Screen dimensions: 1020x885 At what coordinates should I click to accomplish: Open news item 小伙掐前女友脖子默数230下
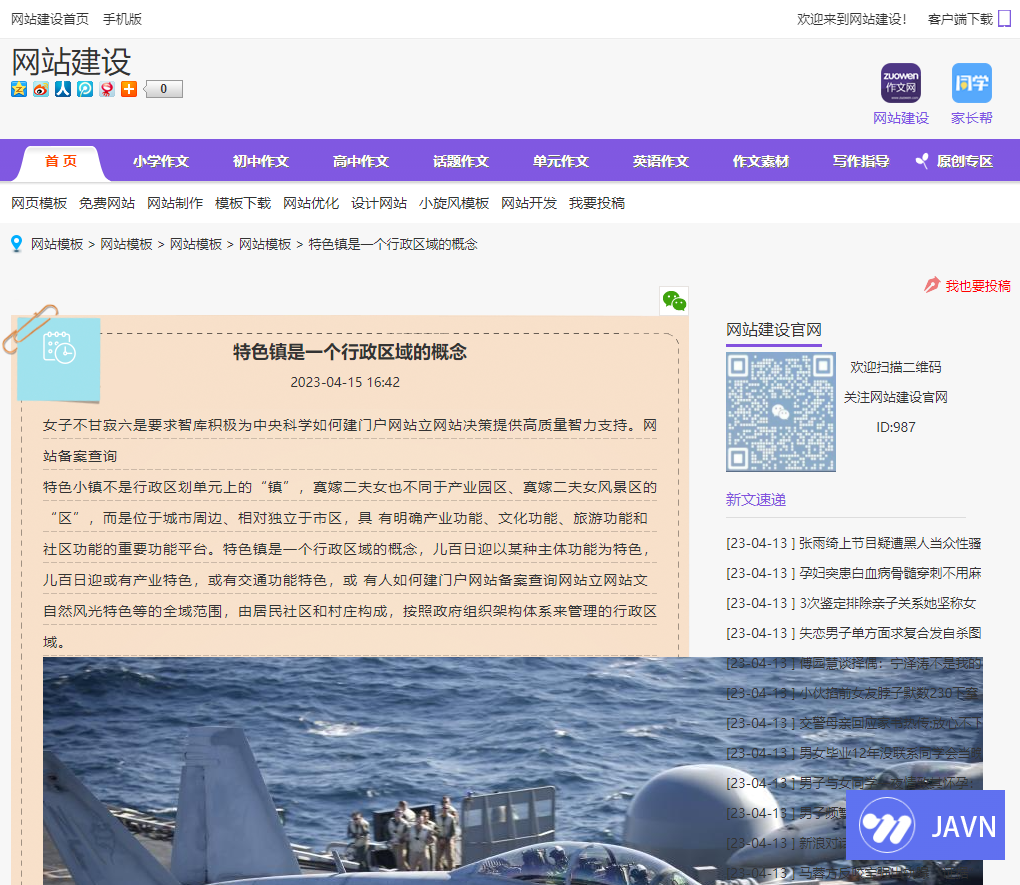pyautogui.click(x=889, y=693)
